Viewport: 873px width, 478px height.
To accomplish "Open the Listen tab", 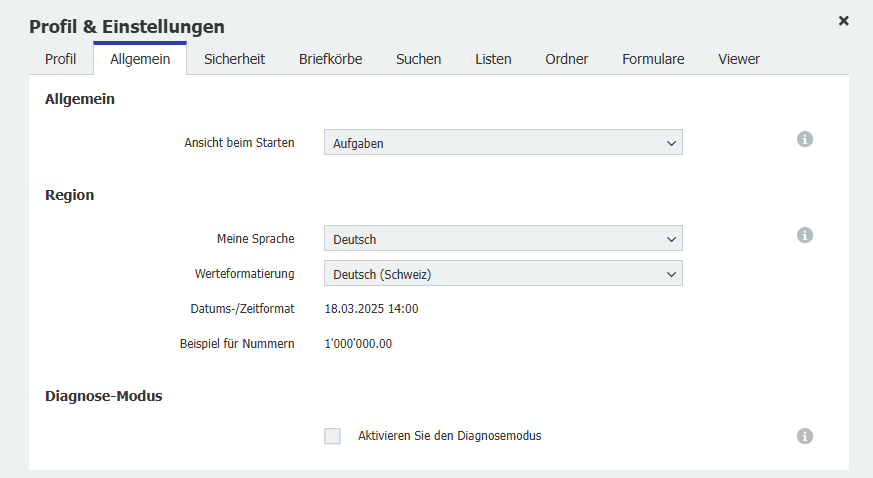I will tap(493, 59).
